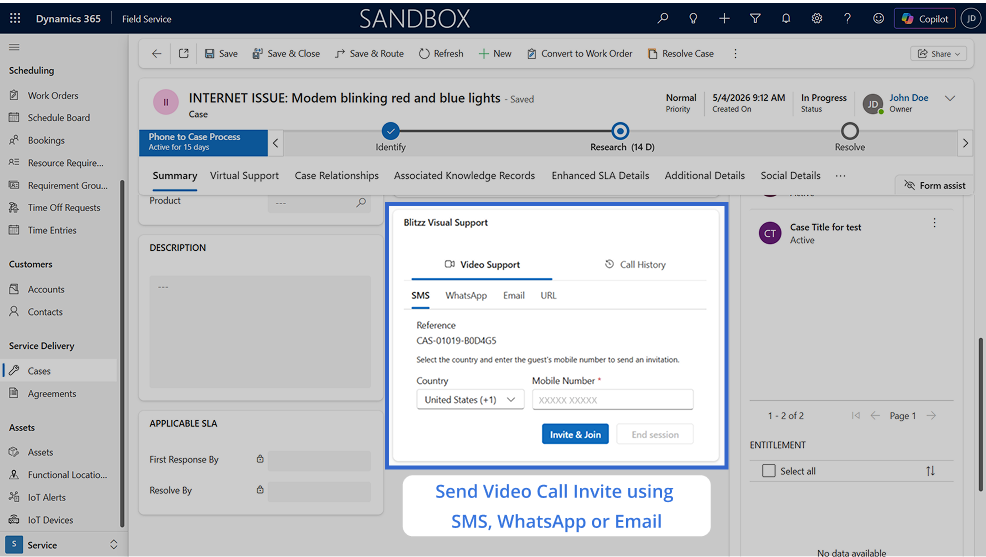Open Copilot panel
The height and width of the screenshot is (557, 986).
[925, 19]
